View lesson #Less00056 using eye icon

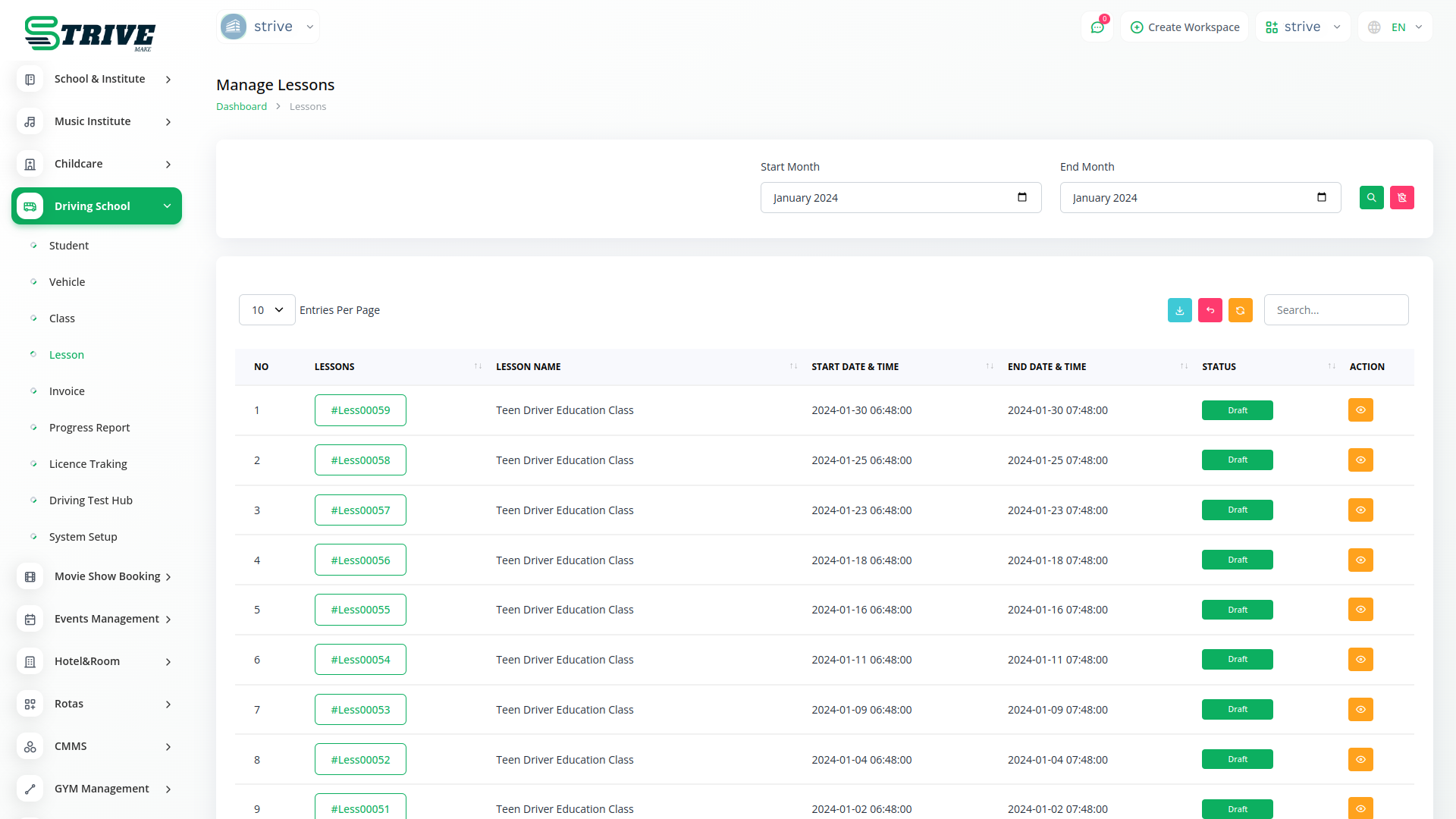[x=1360, y=560]
